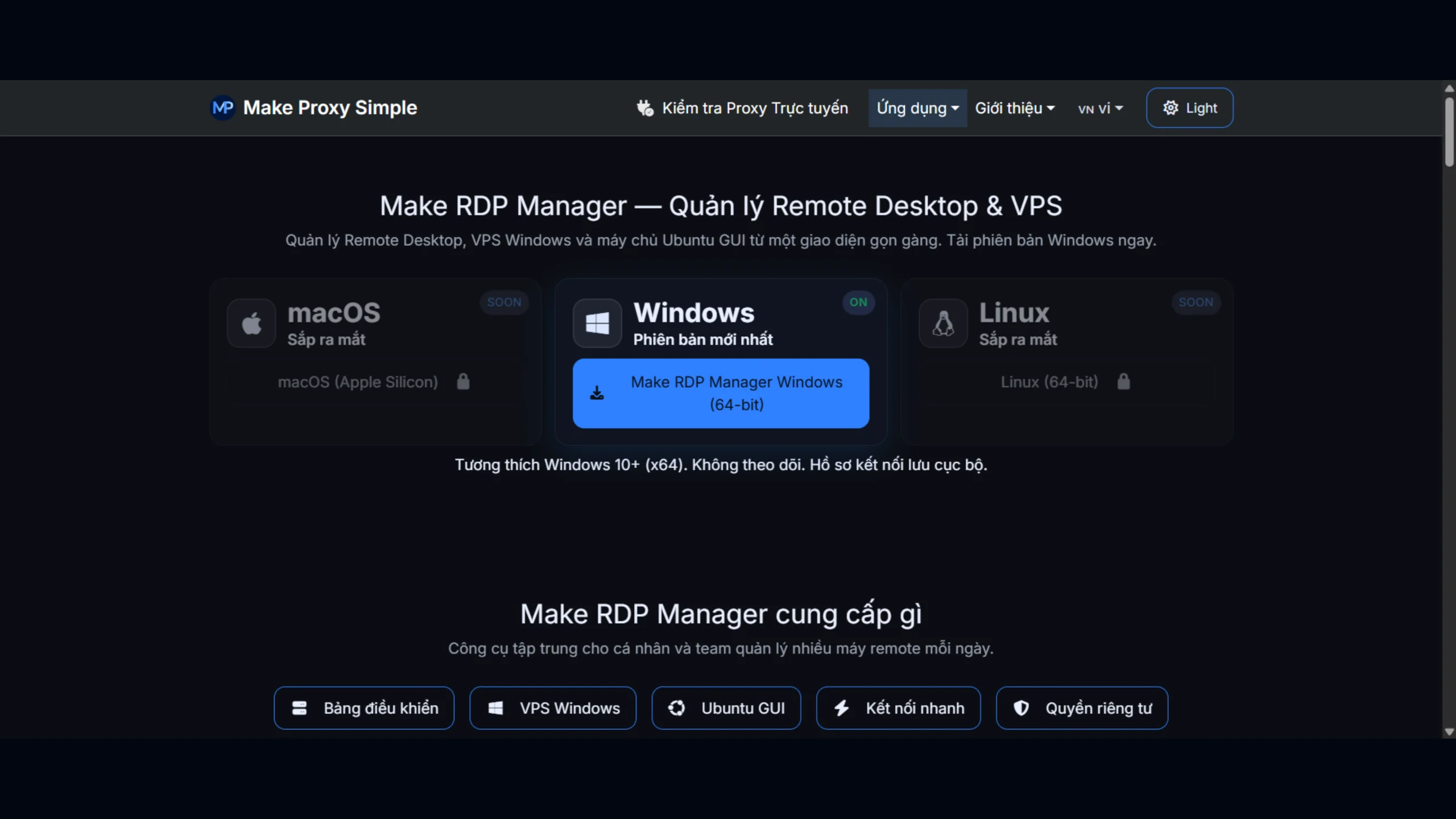Click the SOON badge on macOS card
Screen dimensions: 1456x819
pos(504,302)
